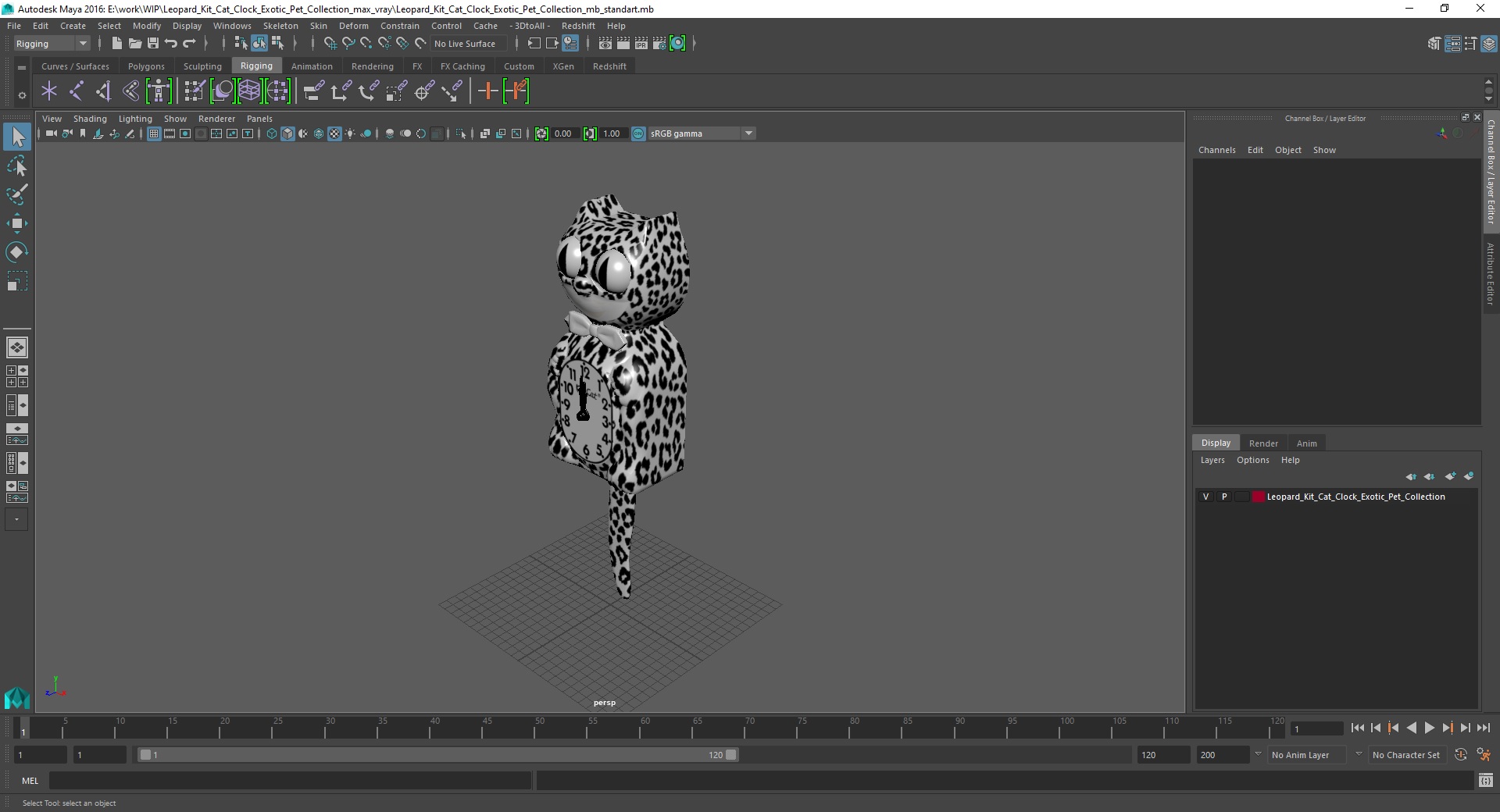
Task: Click the range slider end handle
Action: (731, 755)
